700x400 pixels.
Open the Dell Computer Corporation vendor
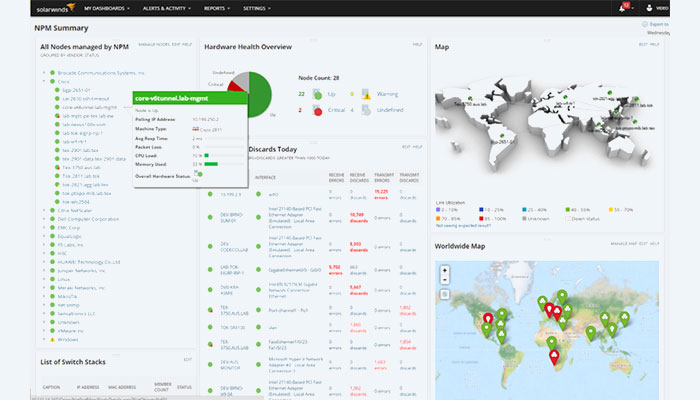tap(88, 219)
